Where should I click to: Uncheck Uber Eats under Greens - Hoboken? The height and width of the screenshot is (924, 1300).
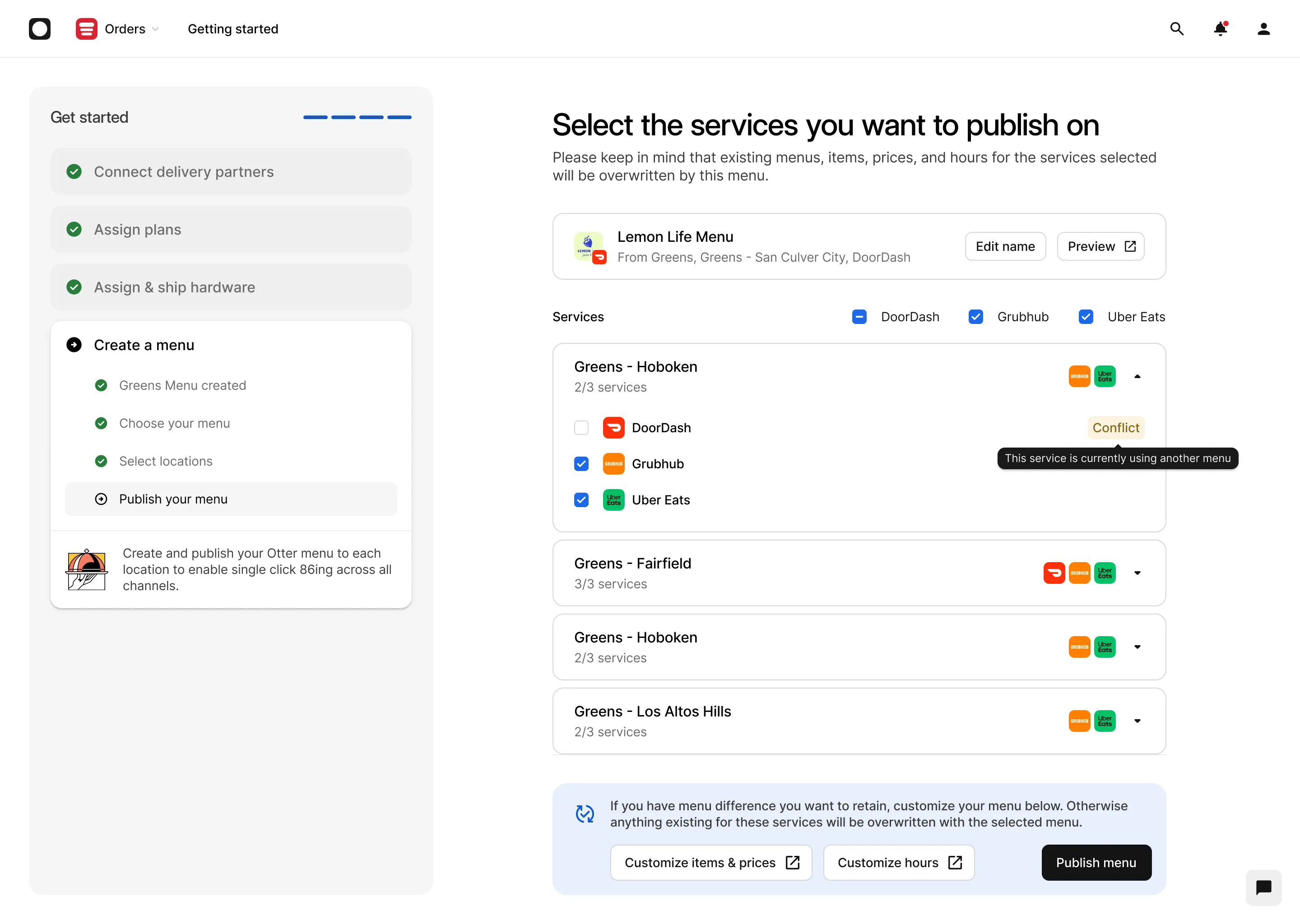pyautogui.click(x=581, y=500)
